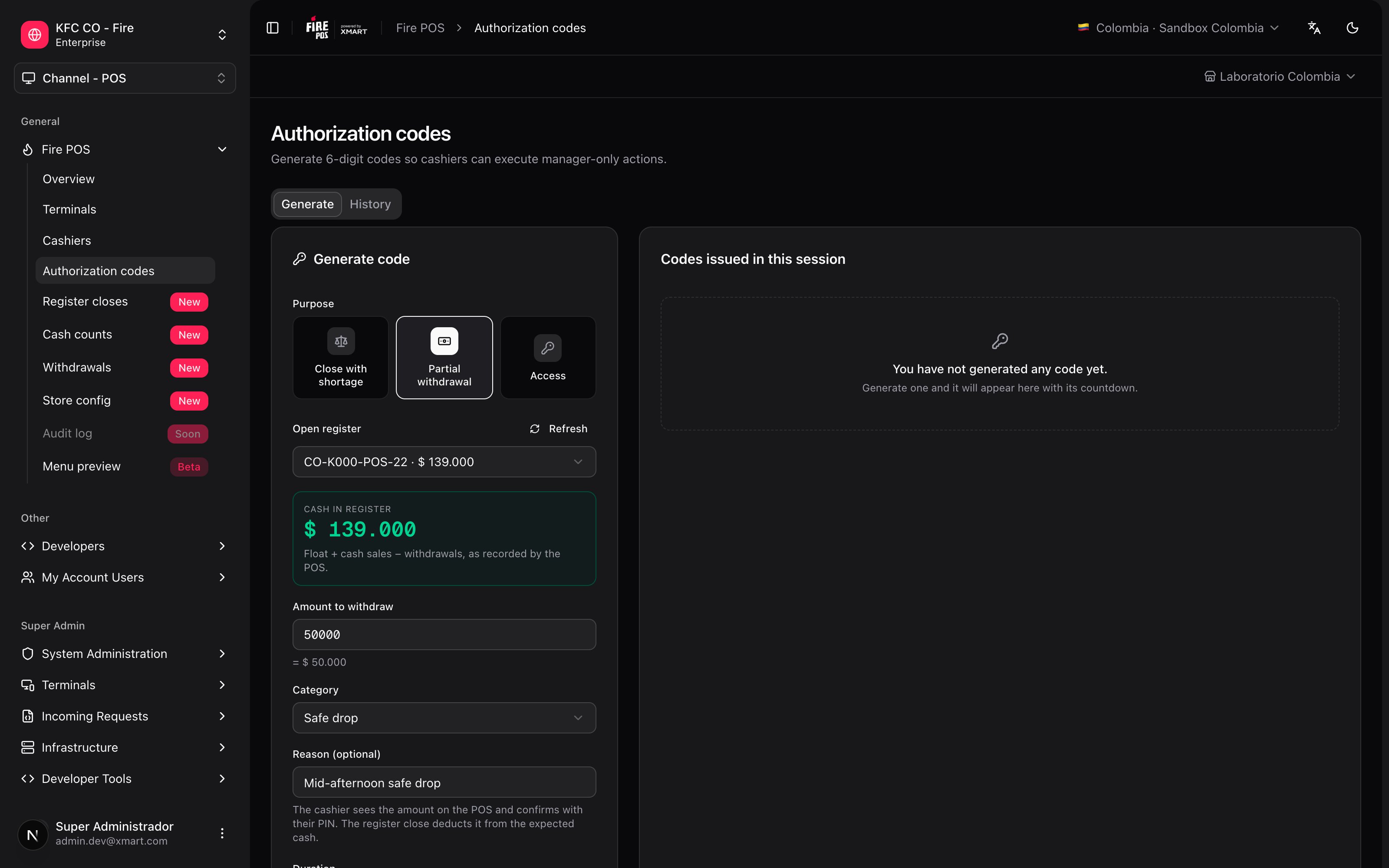
Task: Click Fire POS breadcrumb link
Action: pyautogui.click(x=420, y=27)
